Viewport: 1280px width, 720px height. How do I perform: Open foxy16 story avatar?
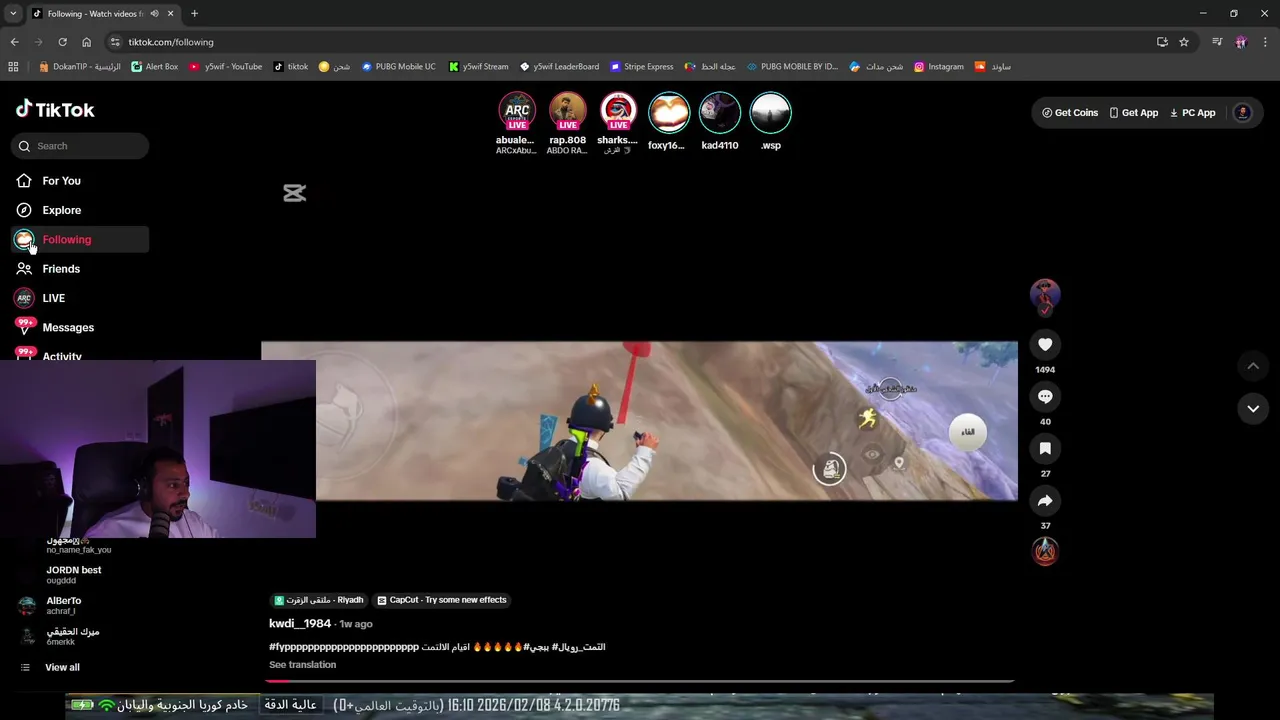pyautogui.click(x=668, y=112)
